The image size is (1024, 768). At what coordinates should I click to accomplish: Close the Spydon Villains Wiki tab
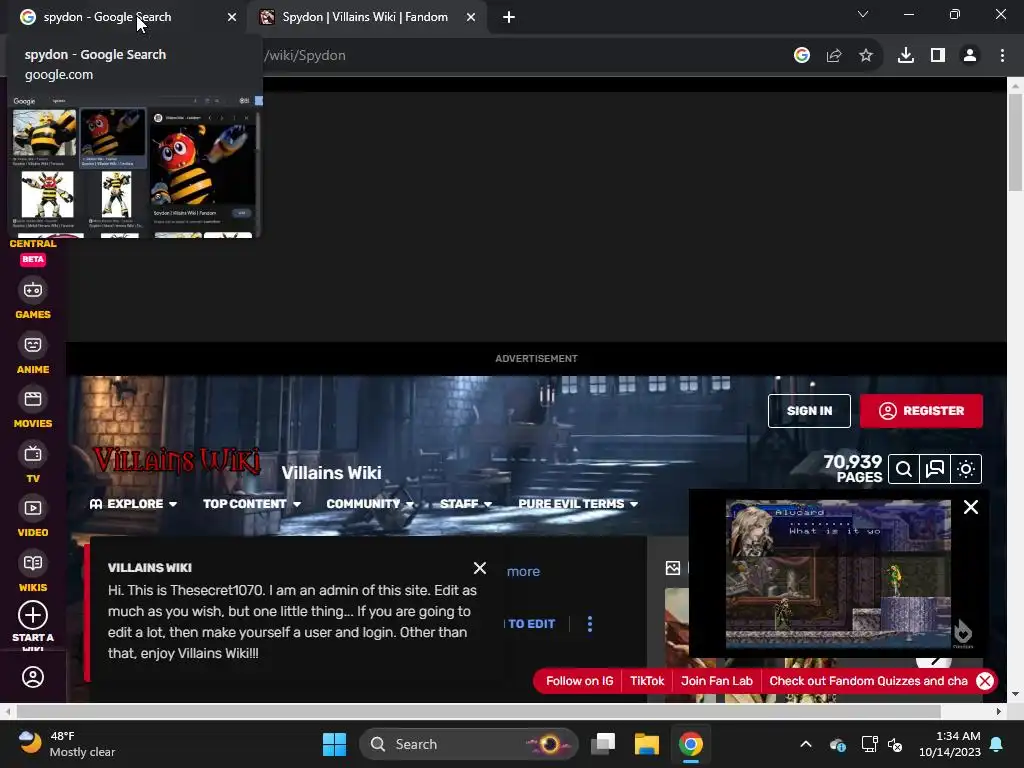471,18
